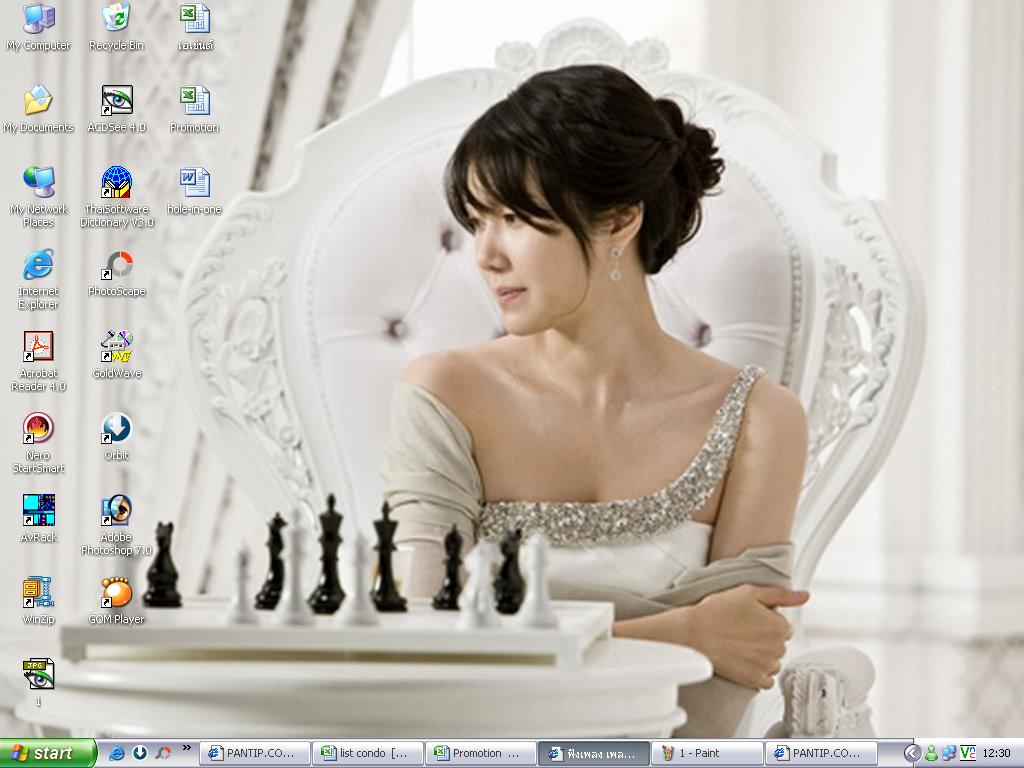
Task: Switch to the 1 - Paint taskbar button
Action: [708, 754]
